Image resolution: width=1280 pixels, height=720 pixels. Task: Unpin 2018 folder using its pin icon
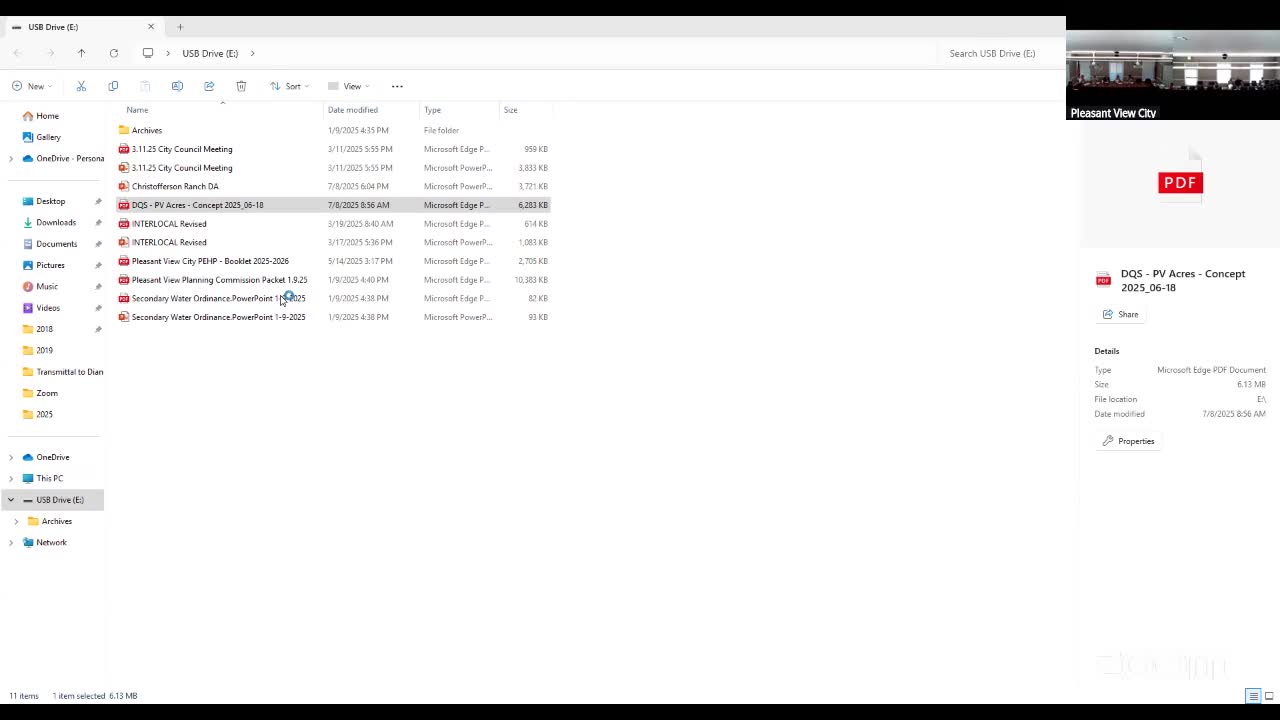pyautogui.click(x=98, y=329)
